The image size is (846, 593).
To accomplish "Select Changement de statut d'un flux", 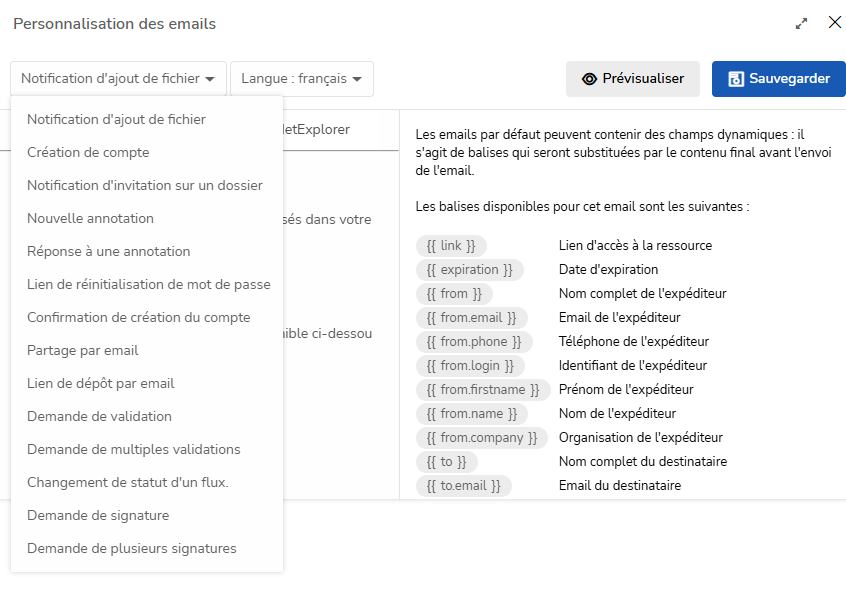I will [128, 483].
